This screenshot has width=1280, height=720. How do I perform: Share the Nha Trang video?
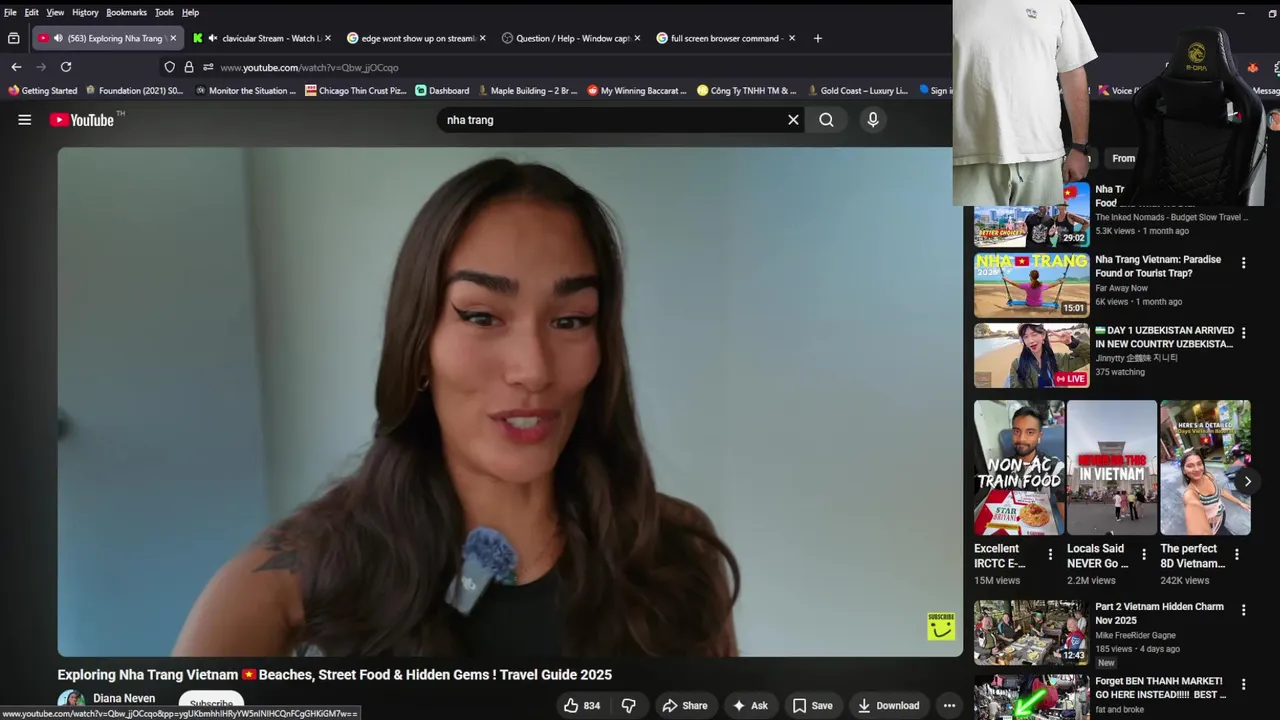point(685,705)
